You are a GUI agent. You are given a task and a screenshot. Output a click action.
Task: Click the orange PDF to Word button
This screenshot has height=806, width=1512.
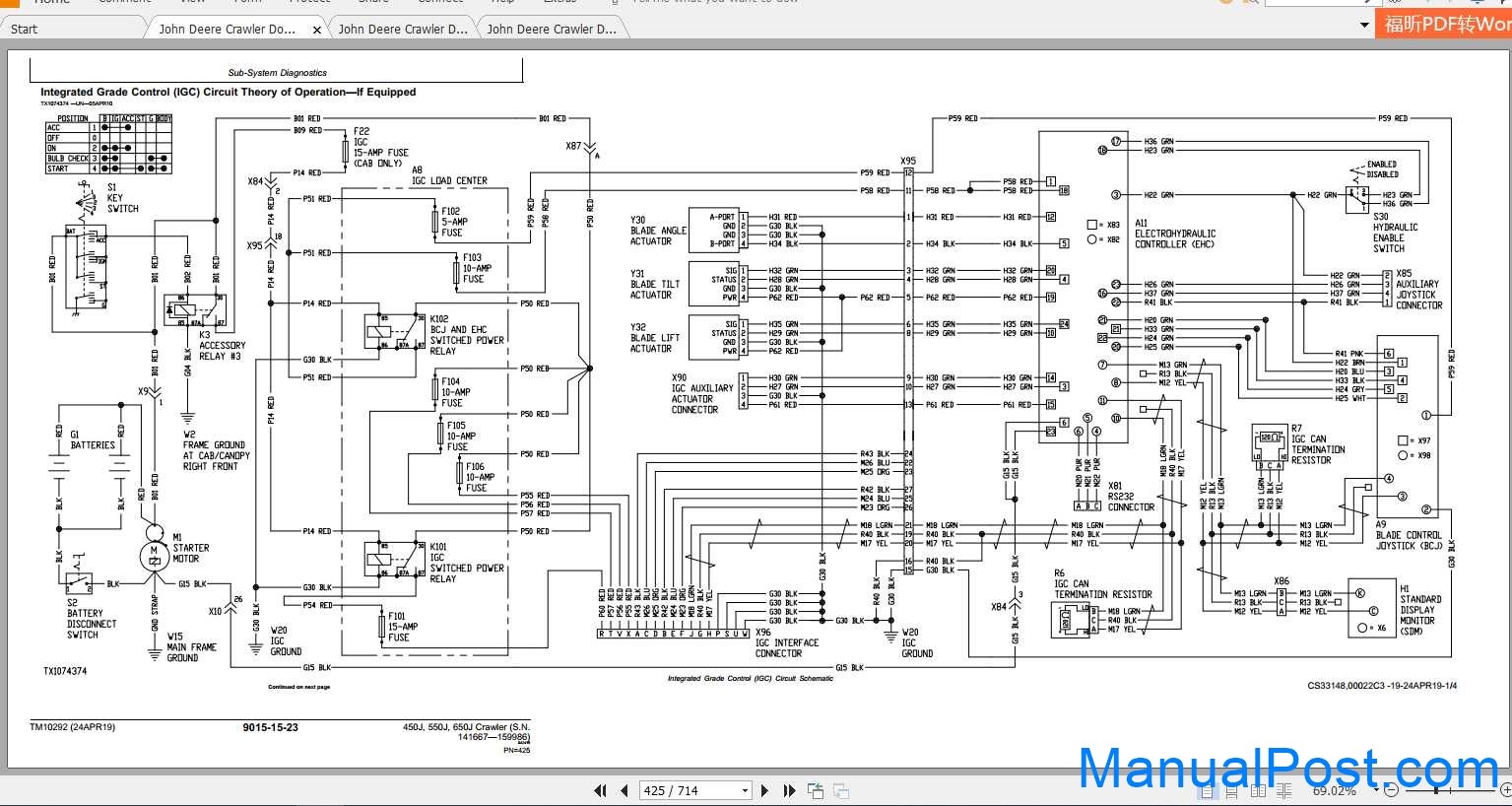coord(1444,24)
